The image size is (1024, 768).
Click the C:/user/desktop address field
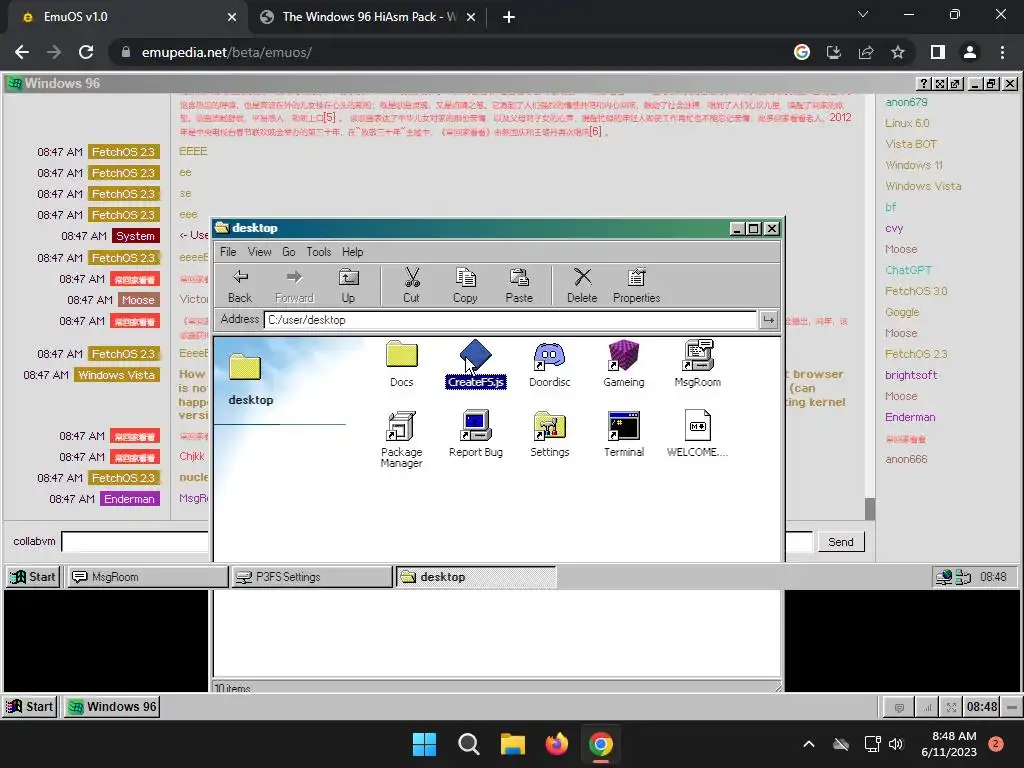510,320
